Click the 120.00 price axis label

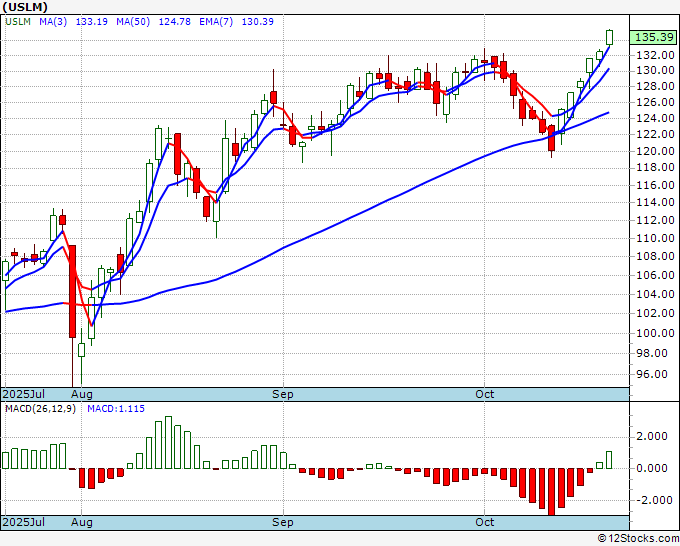click(655, 151)
